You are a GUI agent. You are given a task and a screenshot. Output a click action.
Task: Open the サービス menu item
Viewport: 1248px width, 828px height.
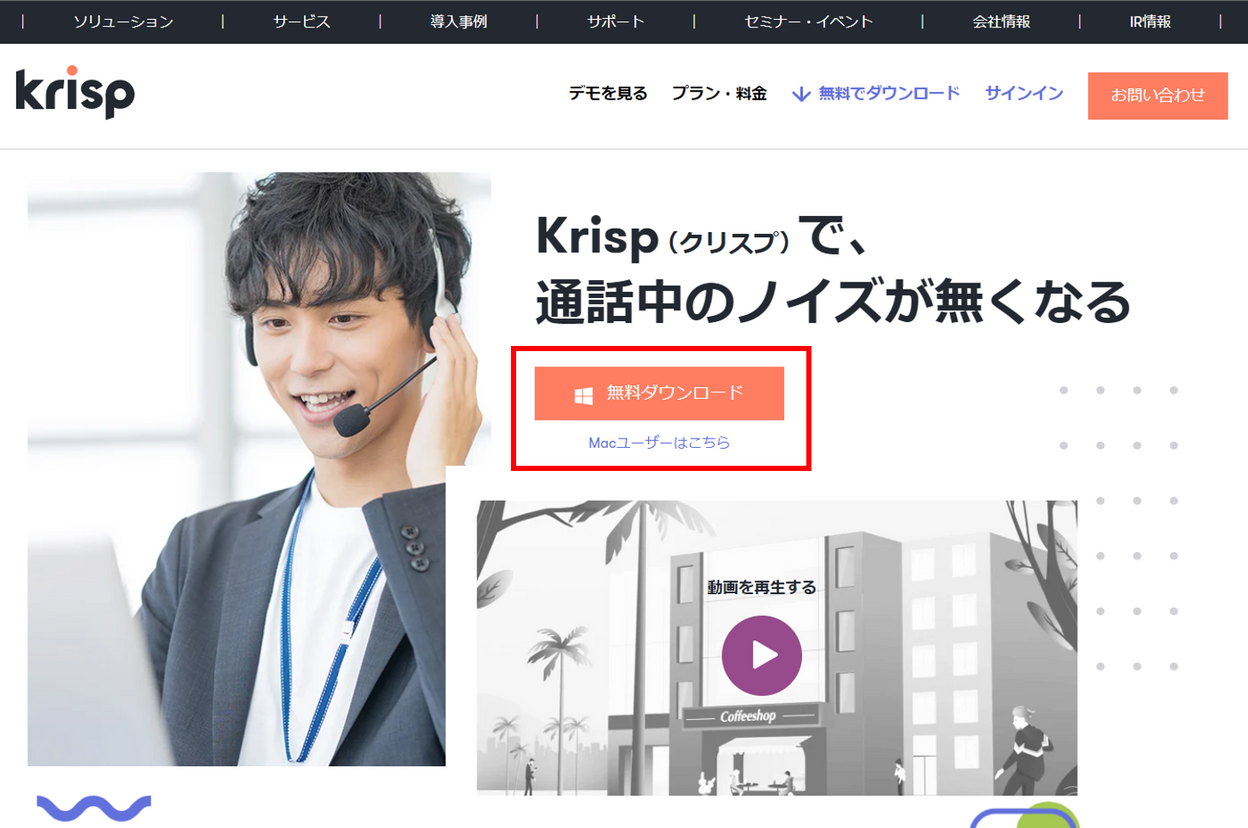(302, 21)
